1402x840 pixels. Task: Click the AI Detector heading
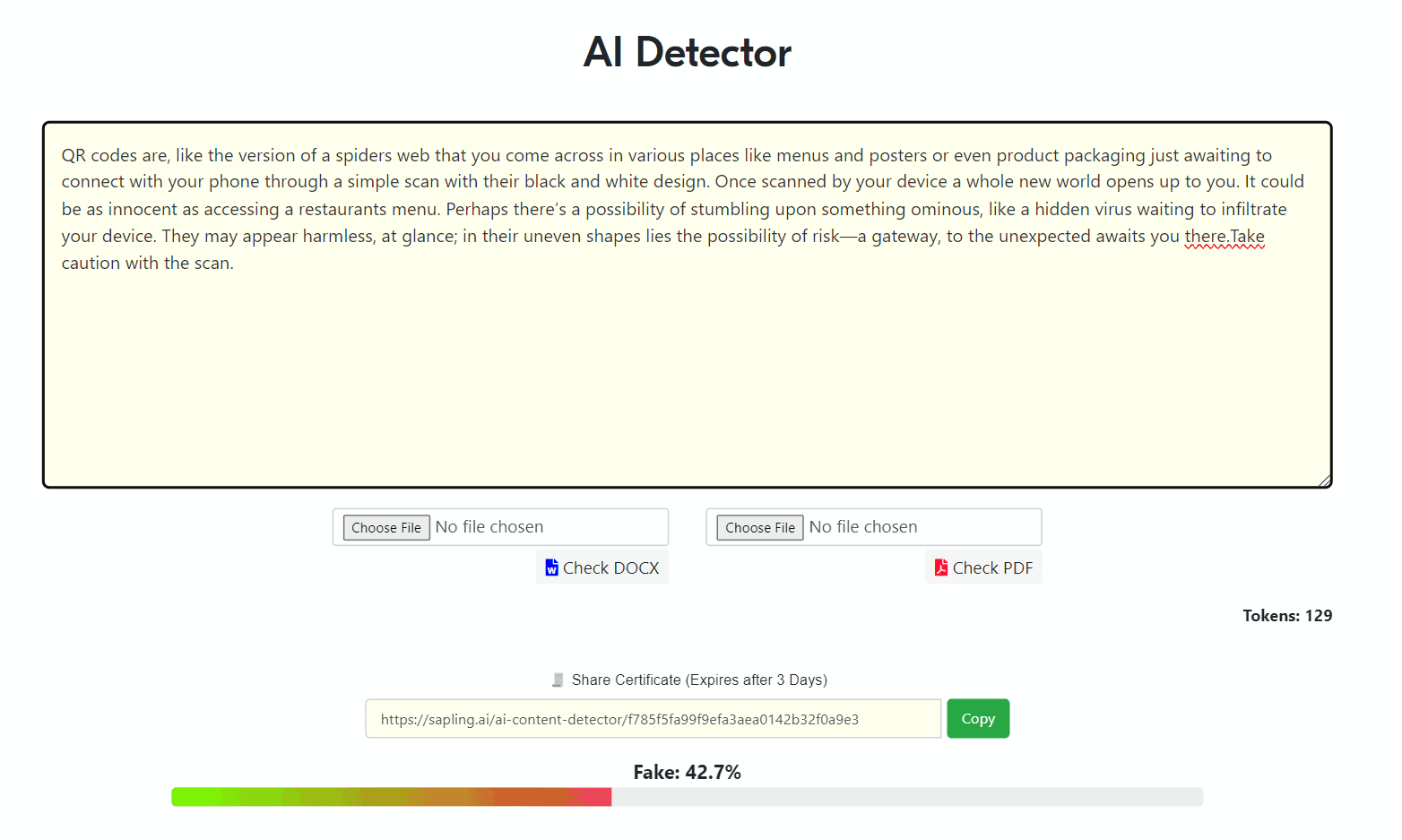pyautogui.click(x=687, y=52)
